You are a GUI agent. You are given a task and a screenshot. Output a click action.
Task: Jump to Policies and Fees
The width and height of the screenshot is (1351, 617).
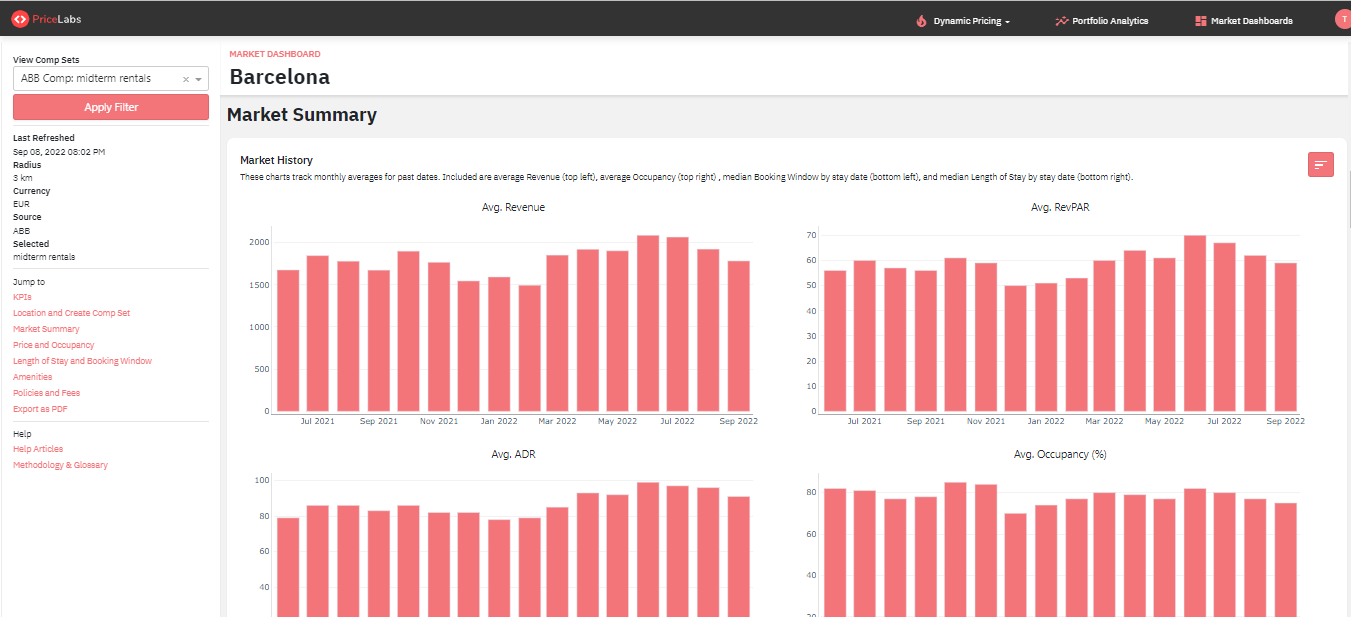click(46, 393)
